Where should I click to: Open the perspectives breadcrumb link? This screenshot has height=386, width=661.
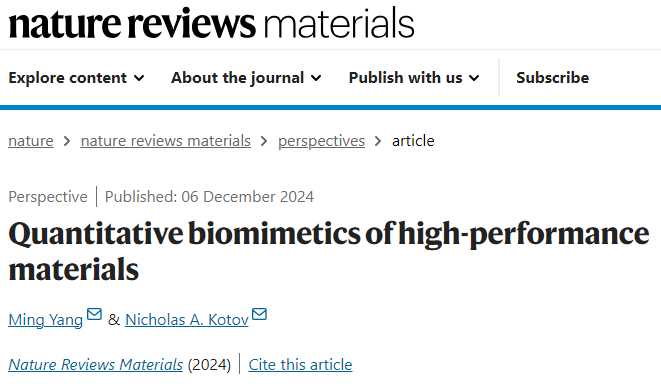tap(321, 141)
